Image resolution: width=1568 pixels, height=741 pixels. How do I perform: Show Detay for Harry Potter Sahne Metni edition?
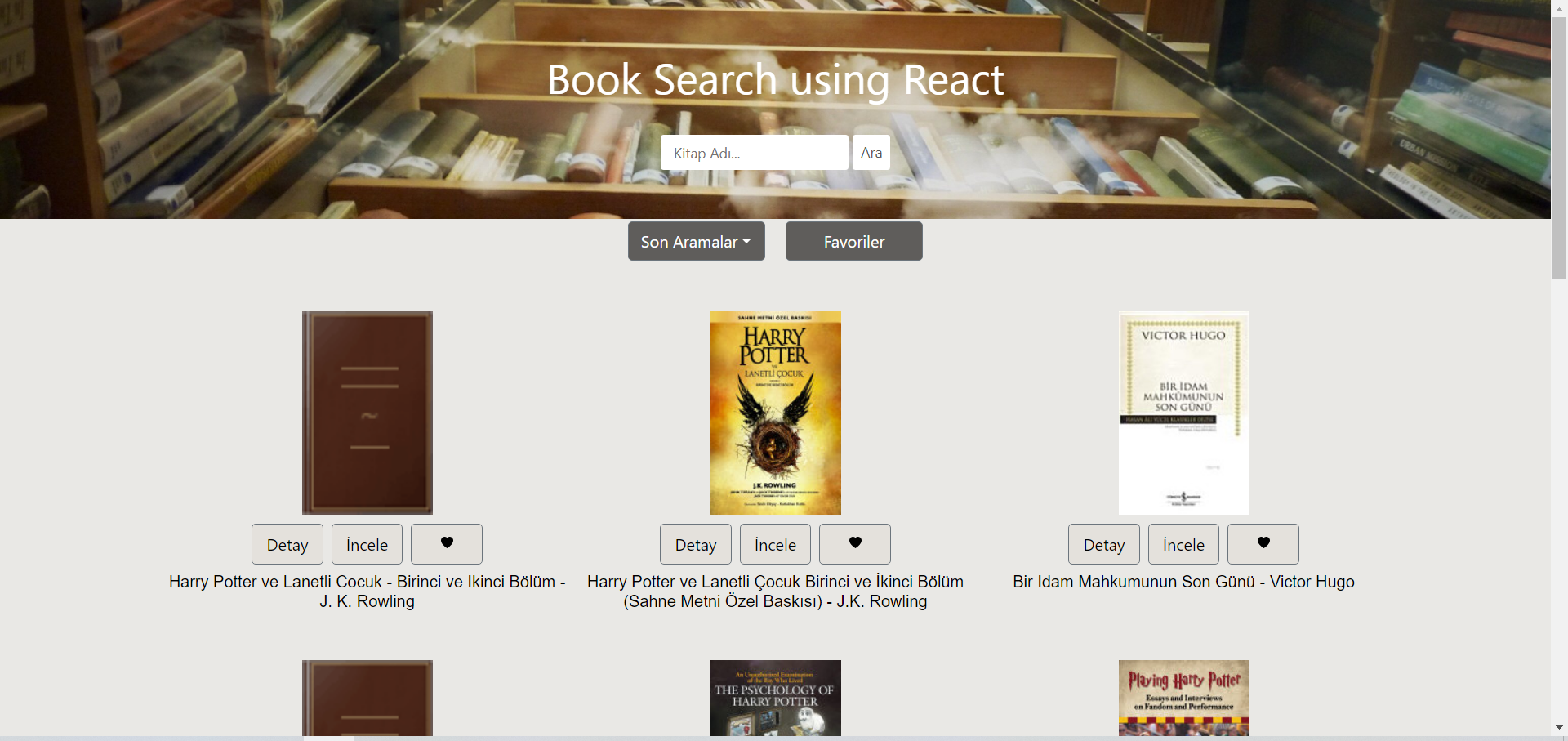696,545
